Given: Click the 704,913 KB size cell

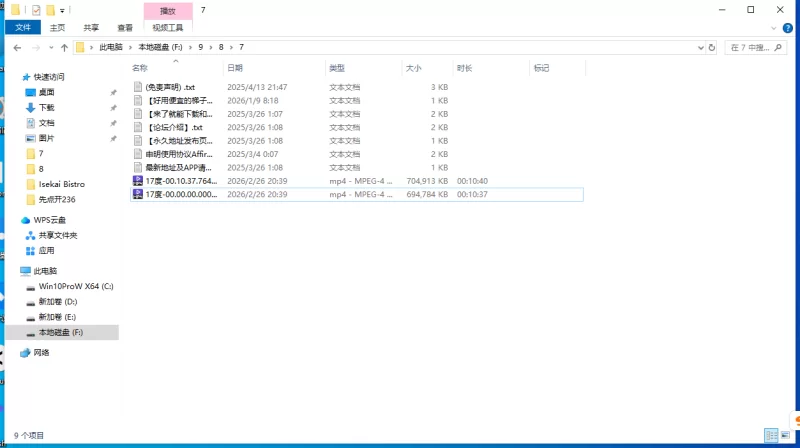Looking at the screenshot, I should (x=427, y=181).
